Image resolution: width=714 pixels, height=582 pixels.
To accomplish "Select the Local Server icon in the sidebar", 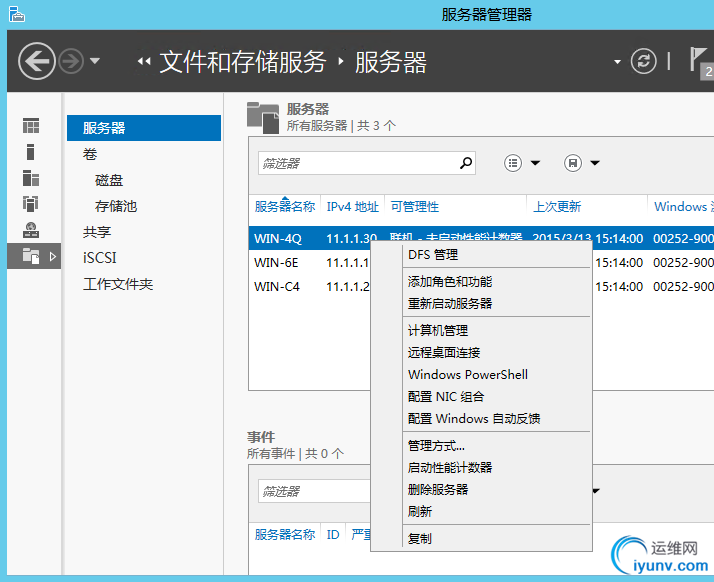I will (31, 152).
